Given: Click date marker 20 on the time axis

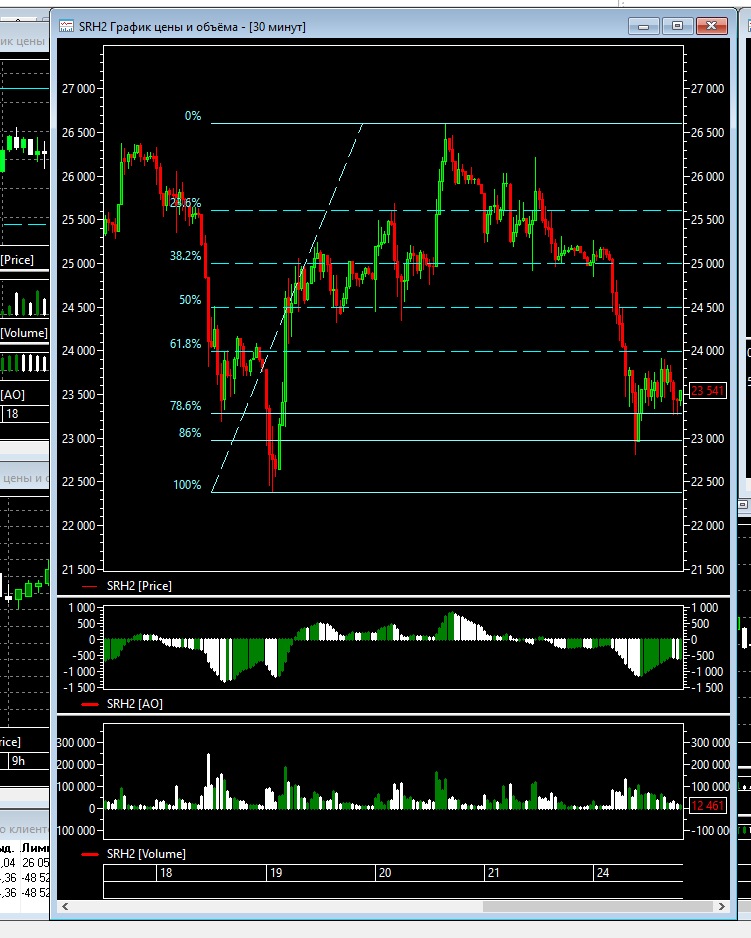Looking at the screenshot, I should pos(385,873).
